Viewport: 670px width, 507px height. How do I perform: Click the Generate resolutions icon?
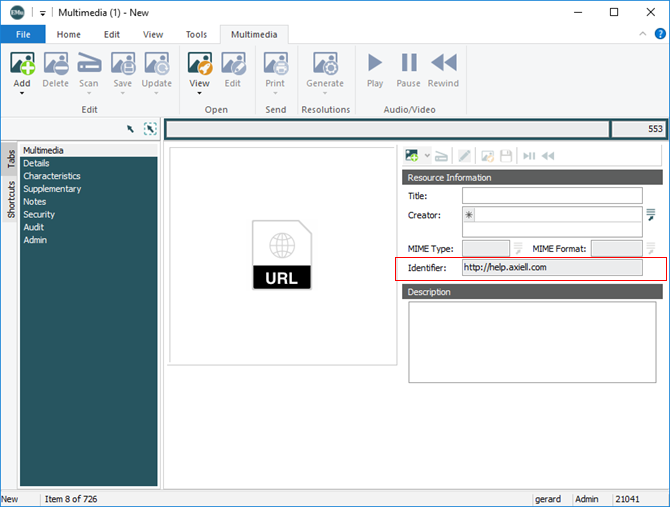pyautogui.click(x=324, y=65)
